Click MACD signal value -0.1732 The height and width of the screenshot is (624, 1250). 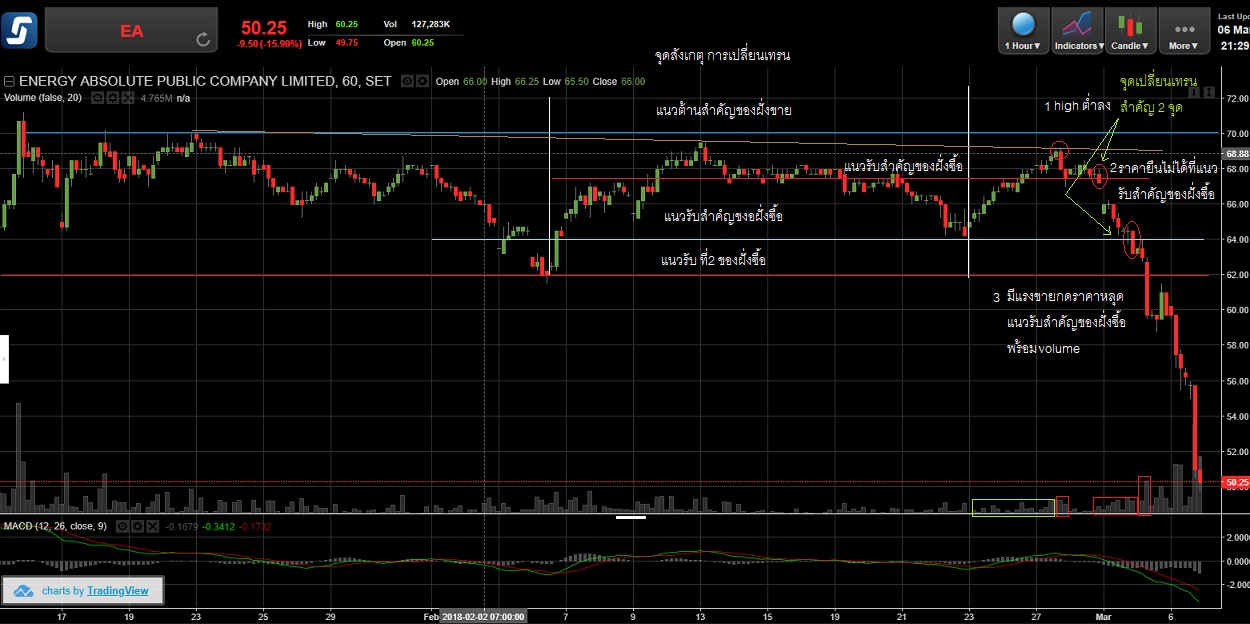pyautogui.click(x=256, y=526)
